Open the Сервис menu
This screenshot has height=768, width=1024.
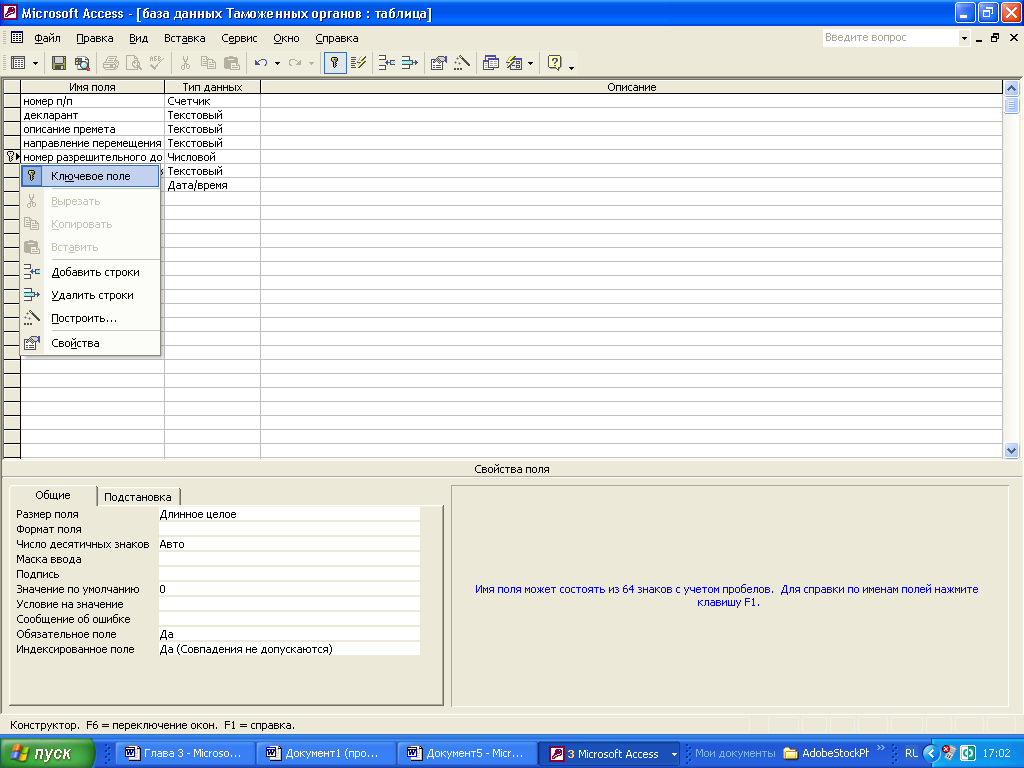pos(239,38)
